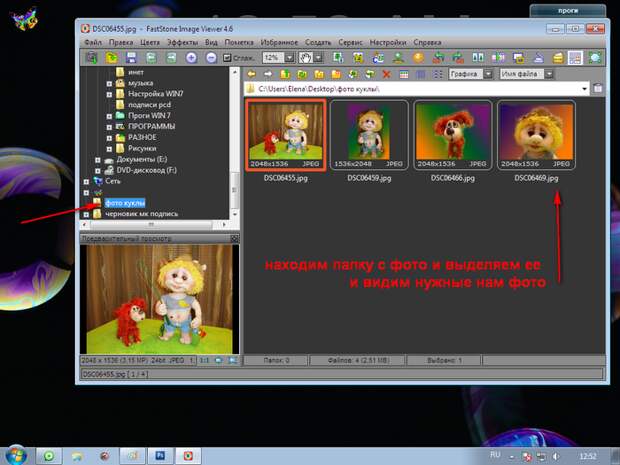Click the open file folder icon in toolbar
This screenshot has height=465, width=620.
[x=112, y=58]
